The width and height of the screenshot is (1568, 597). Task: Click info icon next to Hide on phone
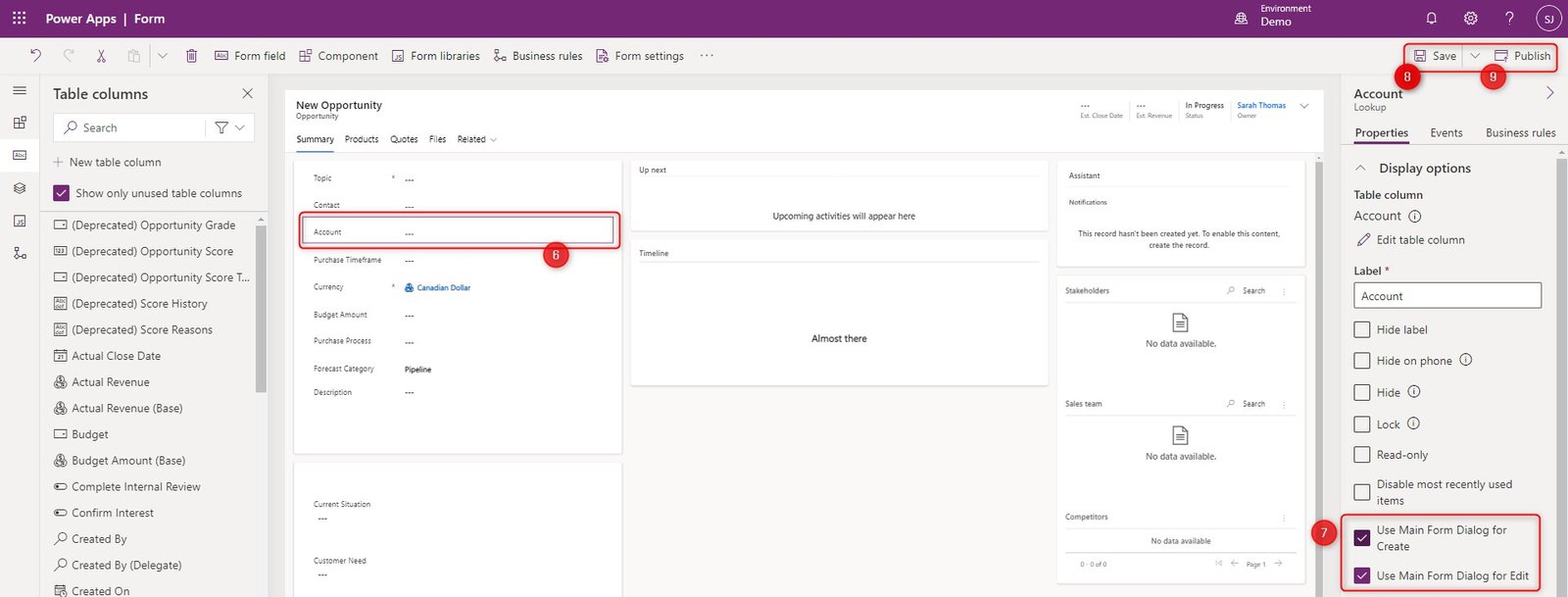(x=1466, y=360)
